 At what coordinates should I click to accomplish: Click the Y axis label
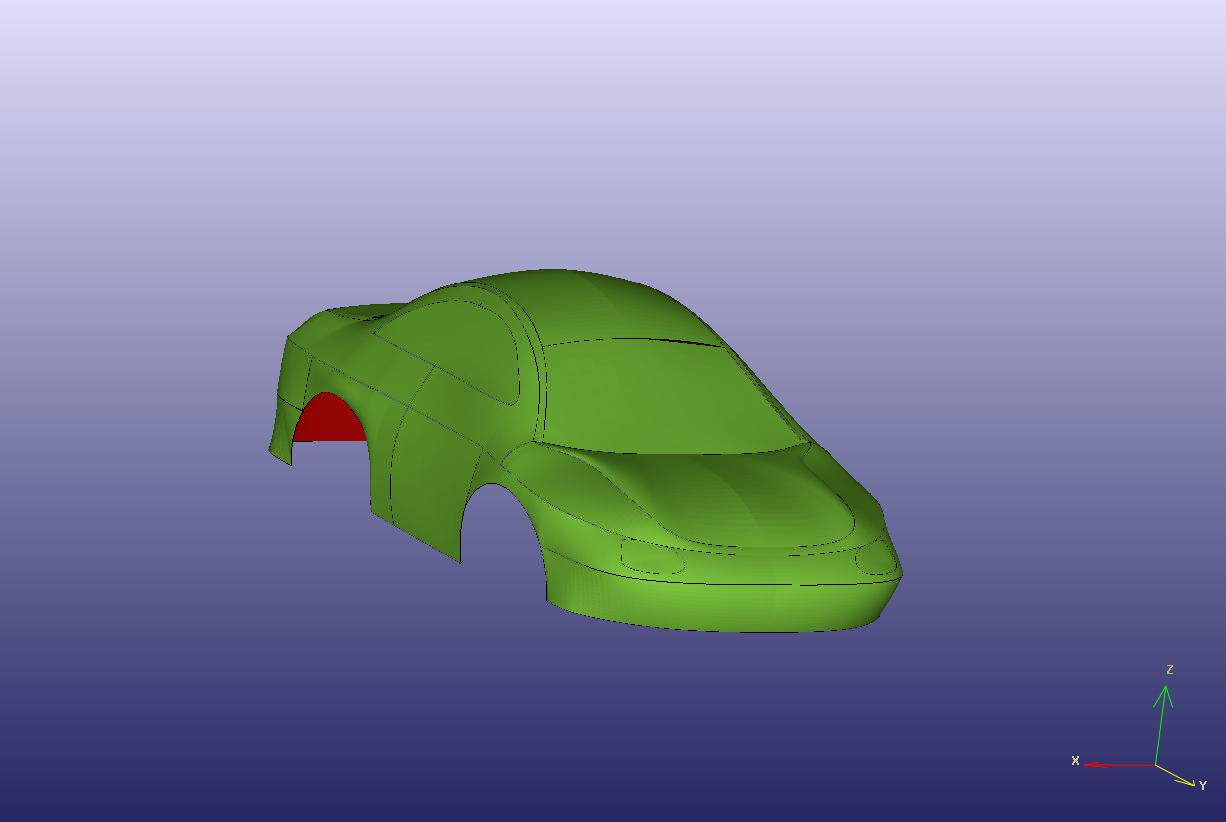point(1203,786)
